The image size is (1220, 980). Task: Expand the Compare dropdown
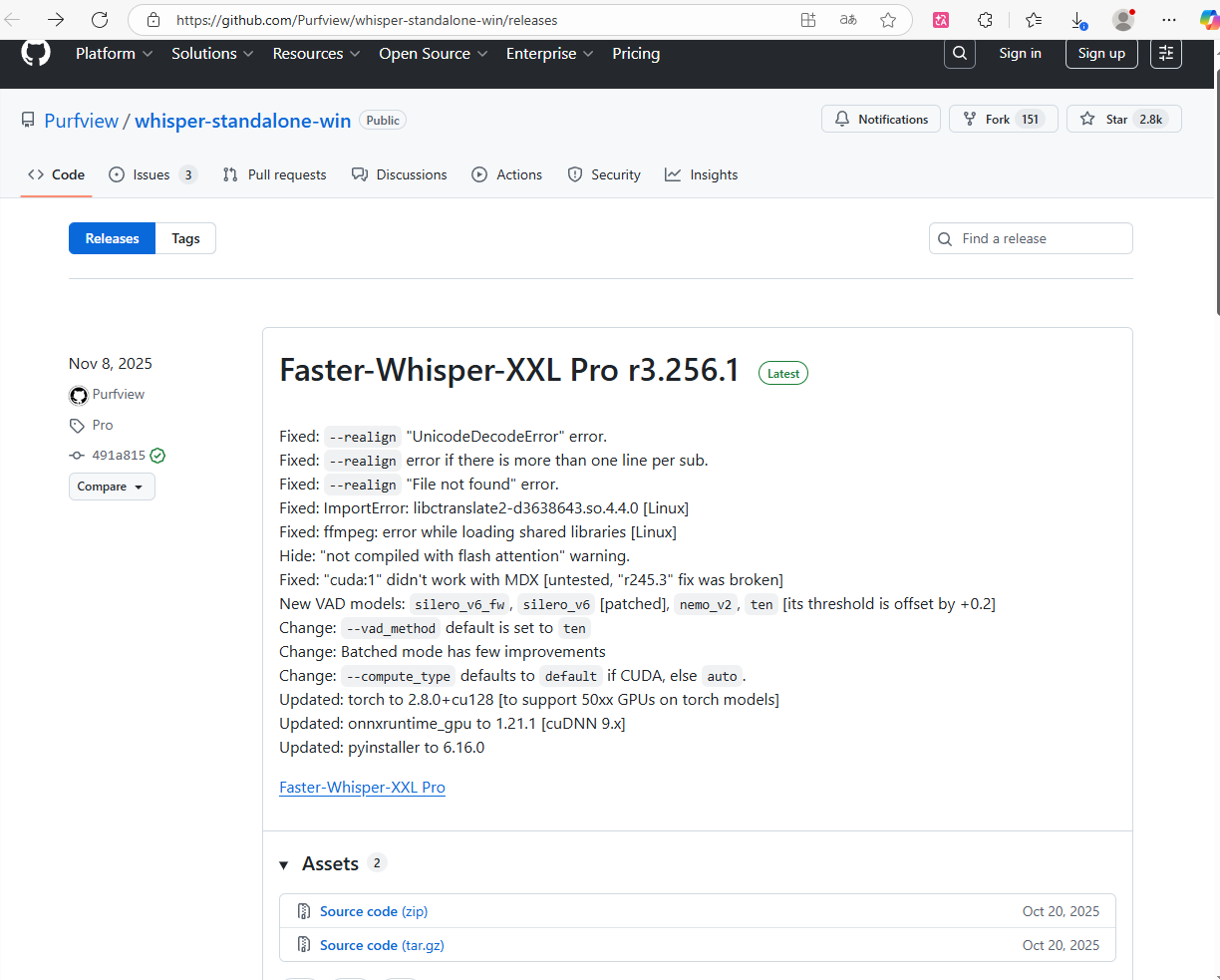[111, 487]
